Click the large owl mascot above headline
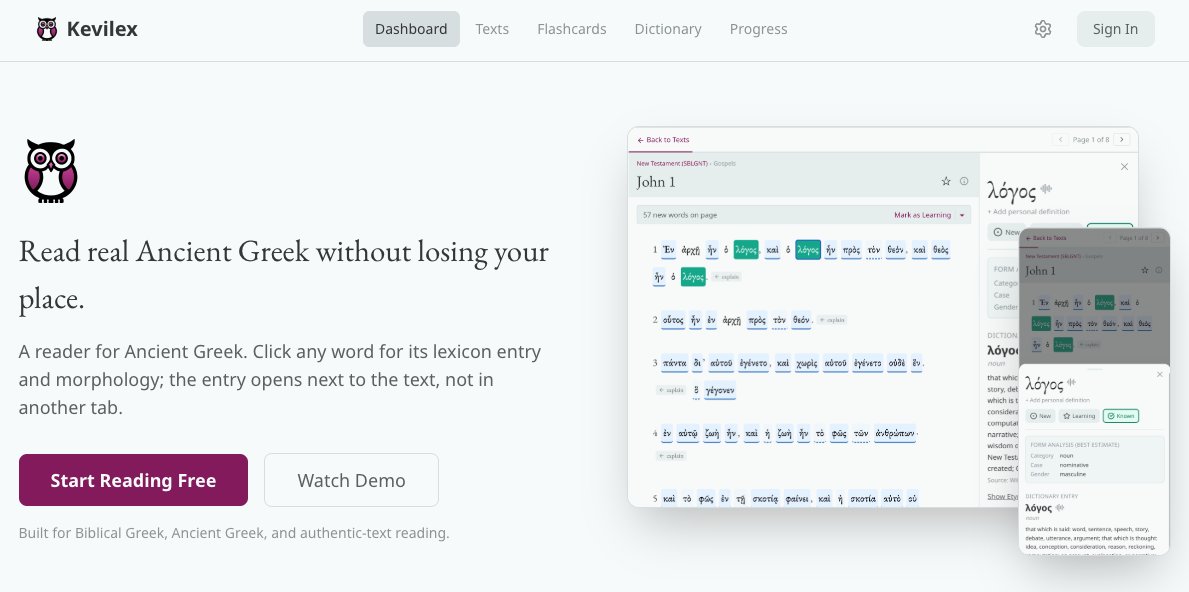 click(51, 171)
